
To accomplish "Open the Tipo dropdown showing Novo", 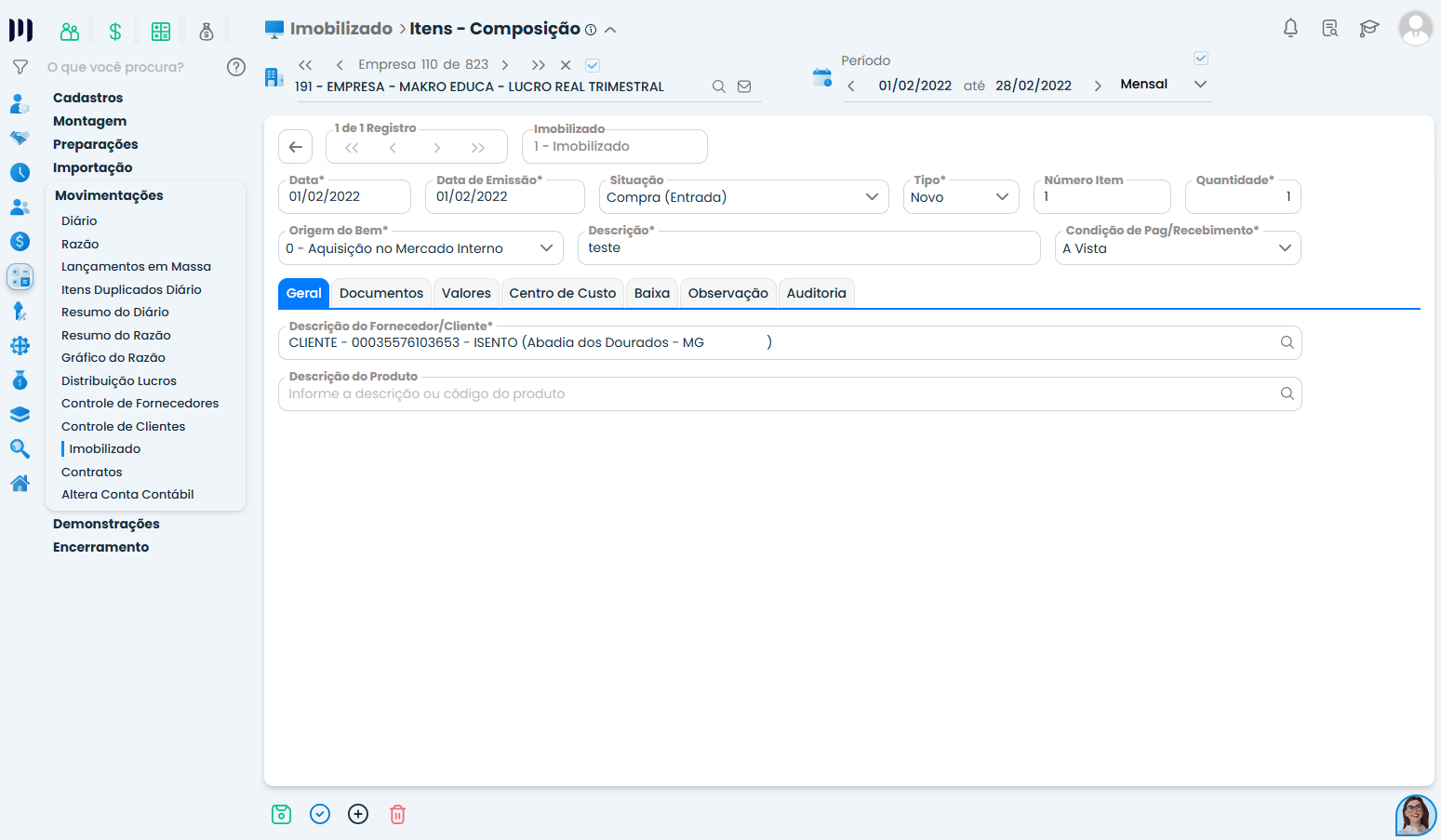I will coord(1002,197).
